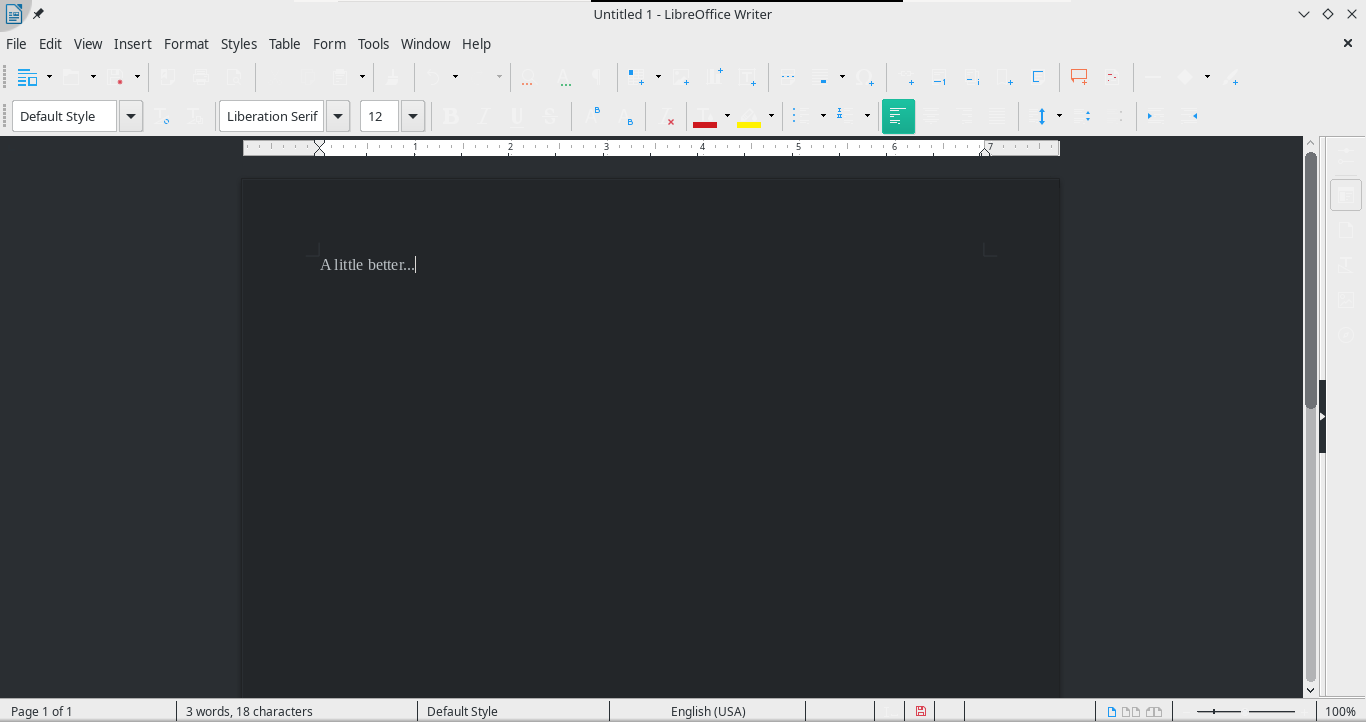Image resolution: width=1366 pixels, height=722 pixels.
Task: Print the document using the toolbar icon
Action: click(x=202, y=77)
